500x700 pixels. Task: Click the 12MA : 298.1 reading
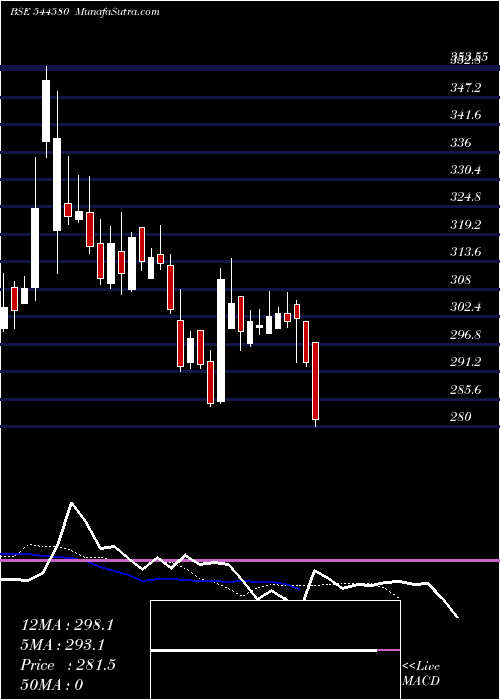[x=67, y=625]
